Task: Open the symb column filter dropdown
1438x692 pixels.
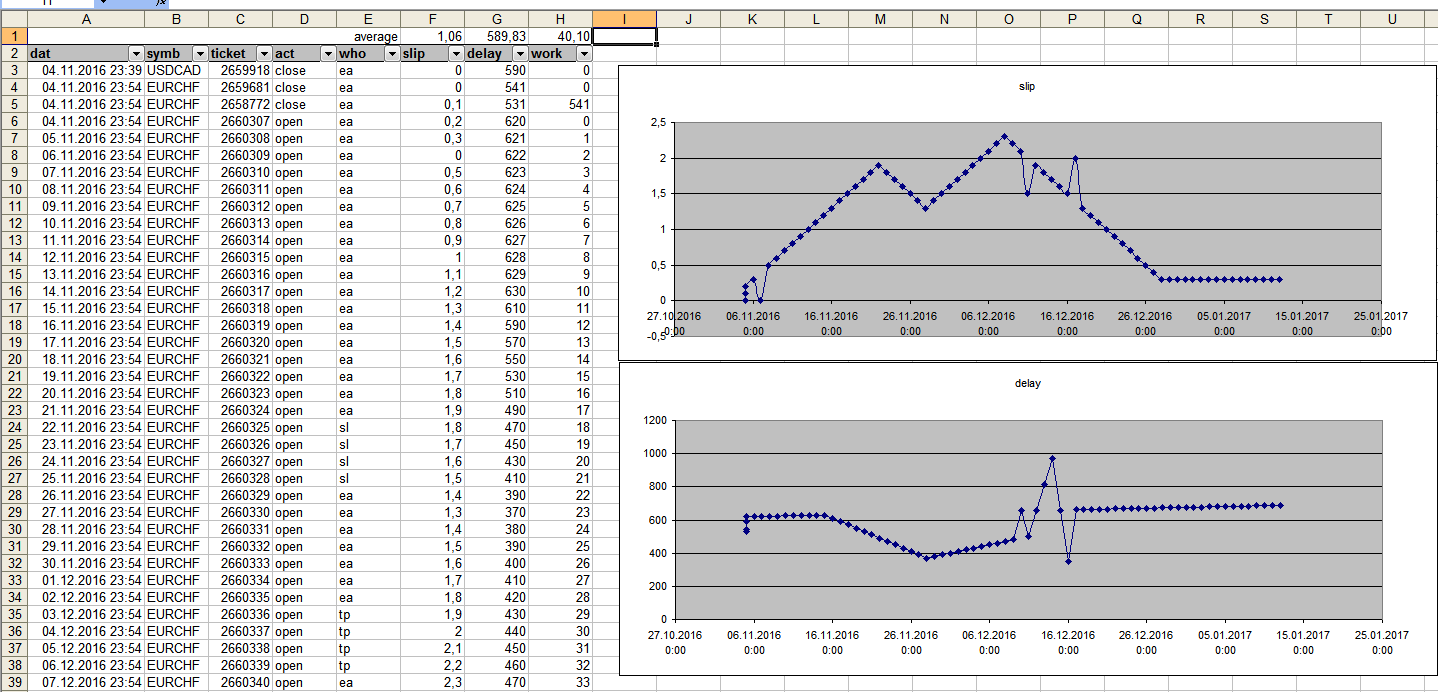Action: (x=200, y=54)
